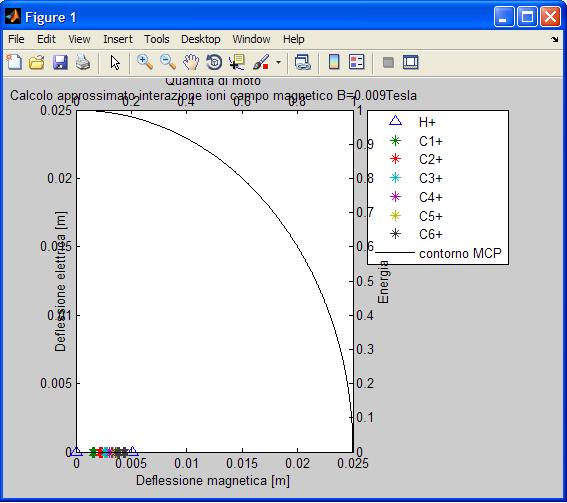Open a file with the folder icon
The height and width of the screenshot is (503, 567).
point(37,62)
